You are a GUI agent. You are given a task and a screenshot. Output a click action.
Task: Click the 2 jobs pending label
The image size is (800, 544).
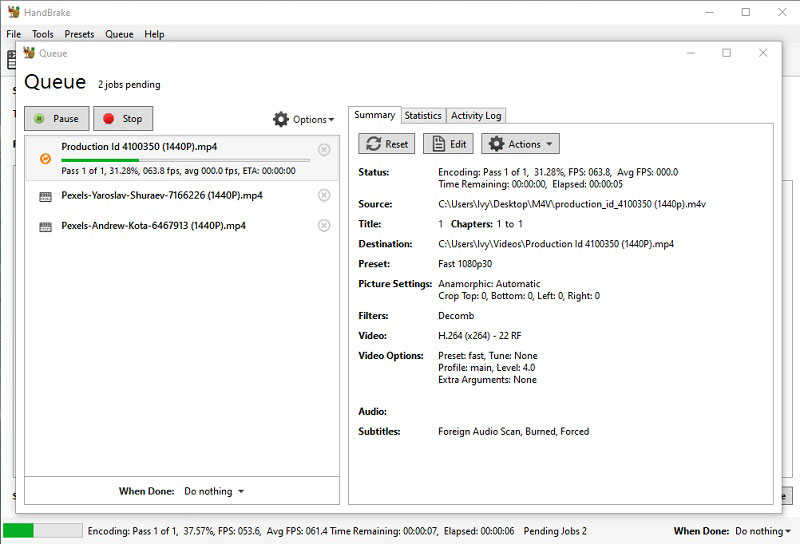tap(129, 85)
